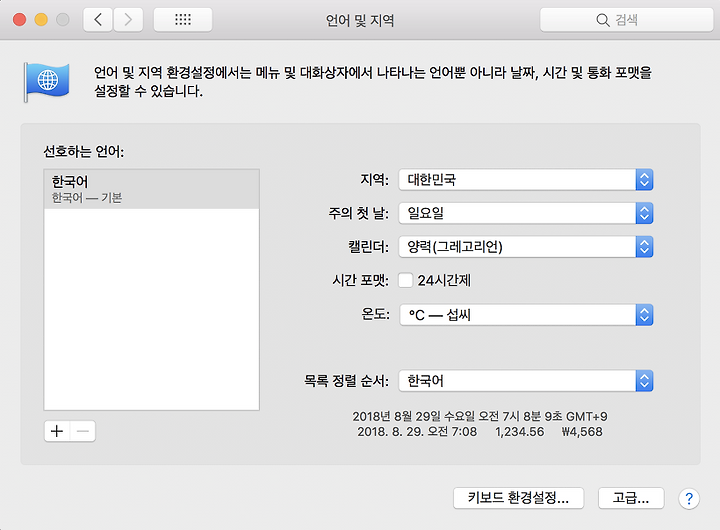Click the 목록 정렬 순서: label
The image size is (720, 530).
click(x=346, y=381)
